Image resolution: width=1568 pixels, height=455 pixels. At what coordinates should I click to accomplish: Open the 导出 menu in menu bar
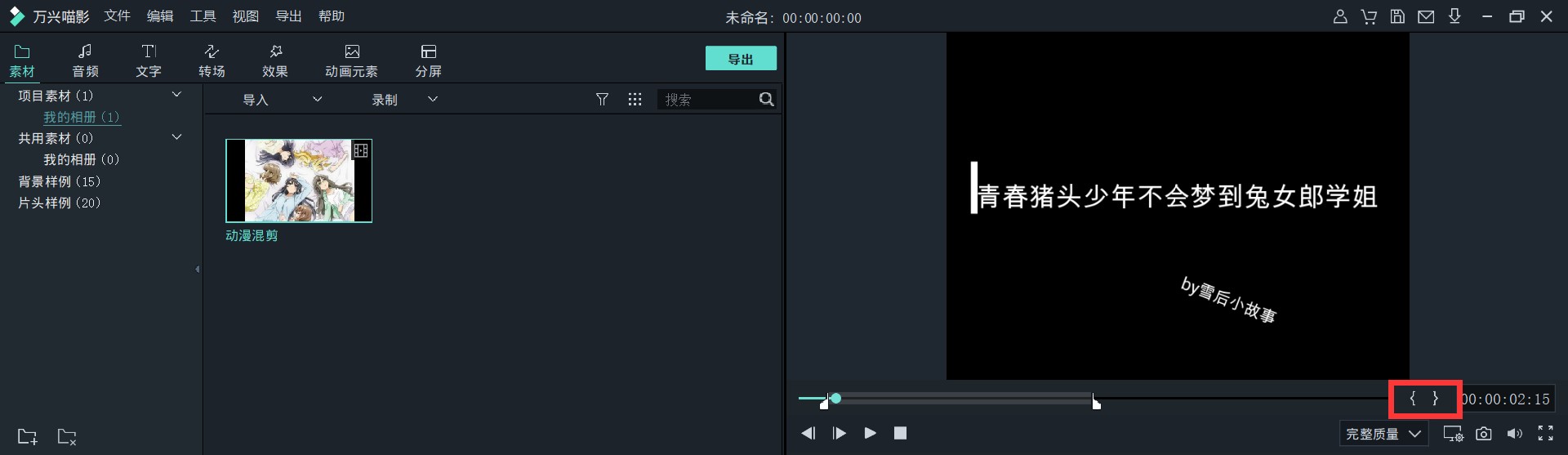pos(288,16)
